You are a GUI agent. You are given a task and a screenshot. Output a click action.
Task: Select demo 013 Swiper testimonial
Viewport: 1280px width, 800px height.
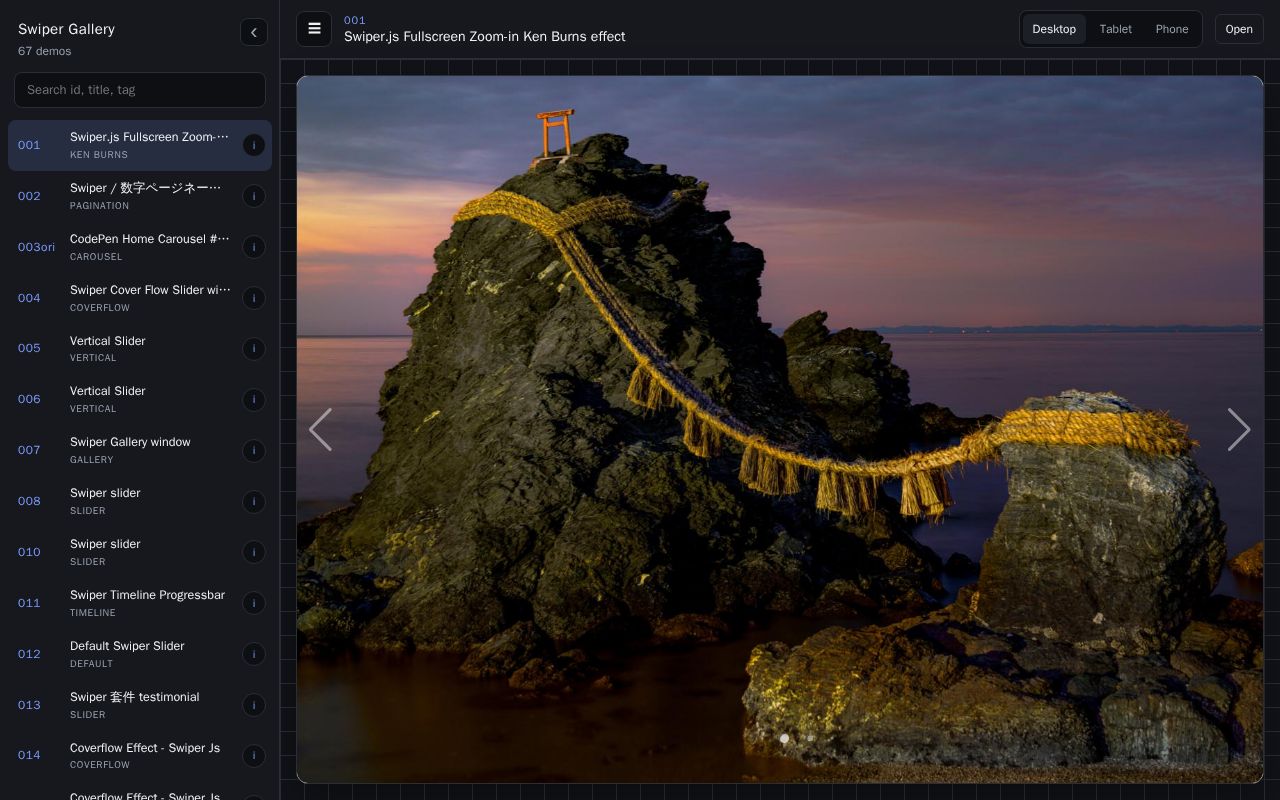[140, 705]
